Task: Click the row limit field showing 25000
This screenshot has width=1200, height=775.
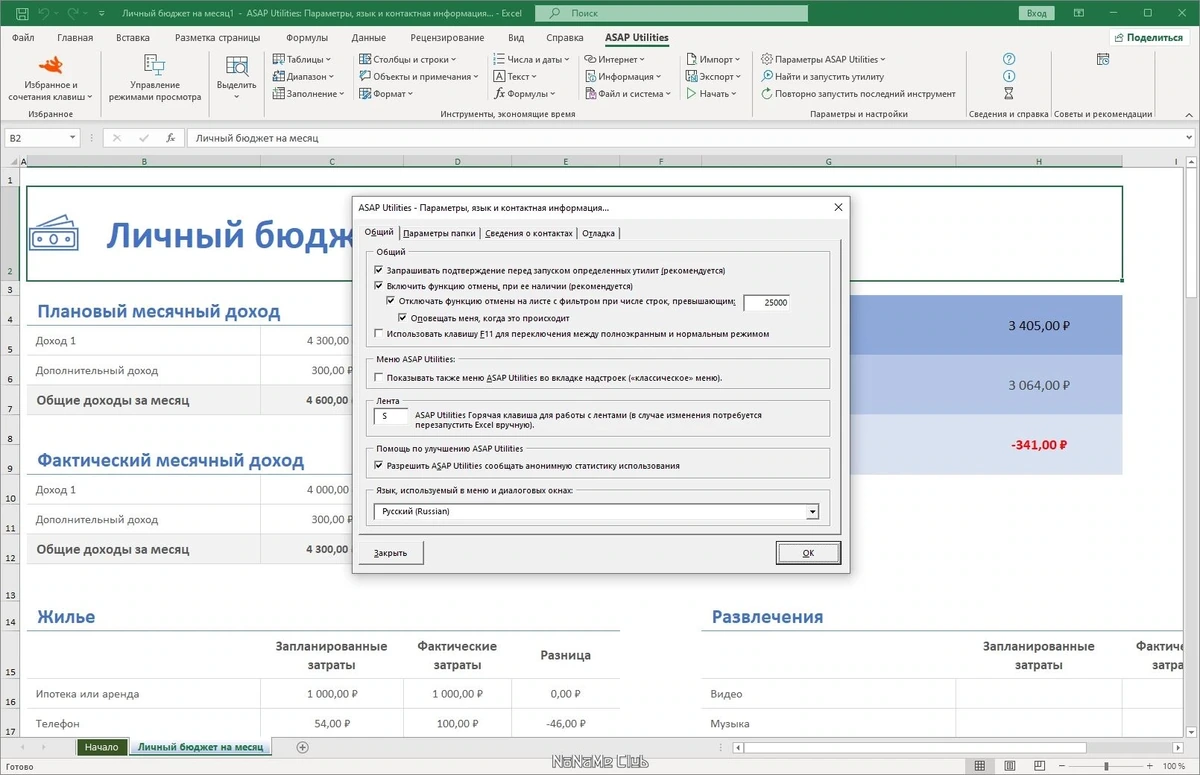Action: pyautogui.click(x=767, y=302)
